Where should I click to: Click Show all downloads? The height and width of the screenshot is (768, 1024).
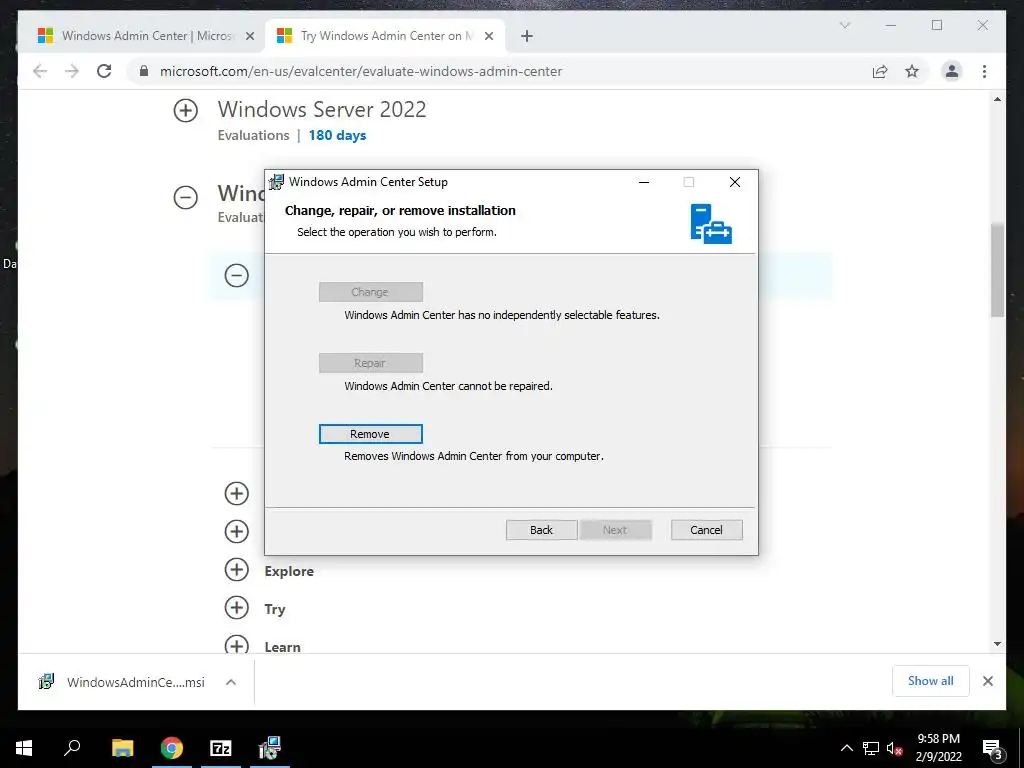[x=931, y=680]
